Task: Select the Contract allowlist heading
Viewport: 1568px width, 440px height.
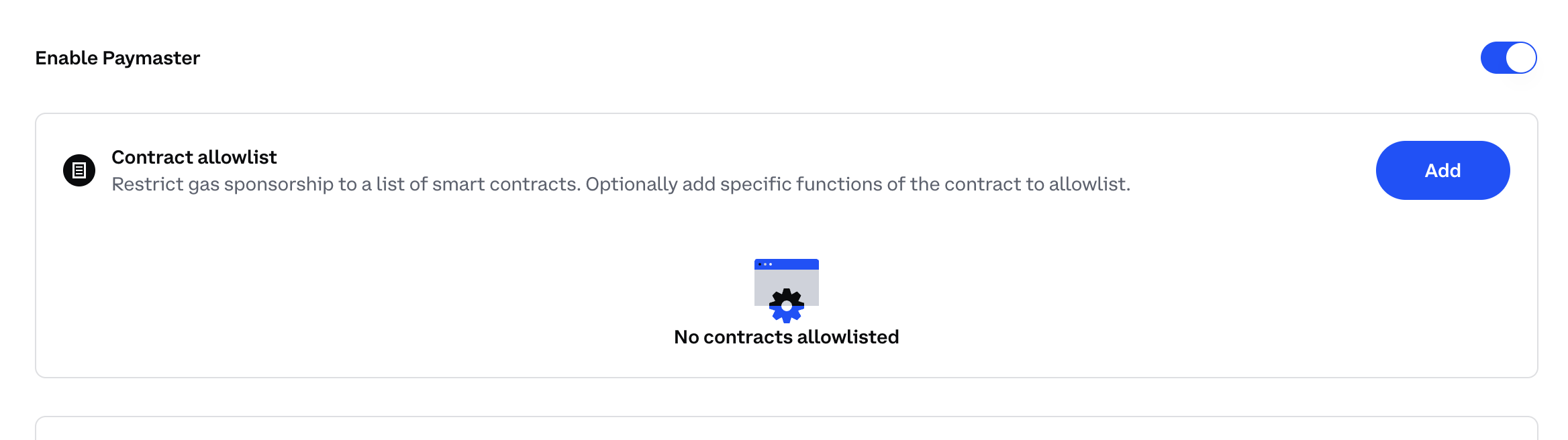Action: click(194, 157)
